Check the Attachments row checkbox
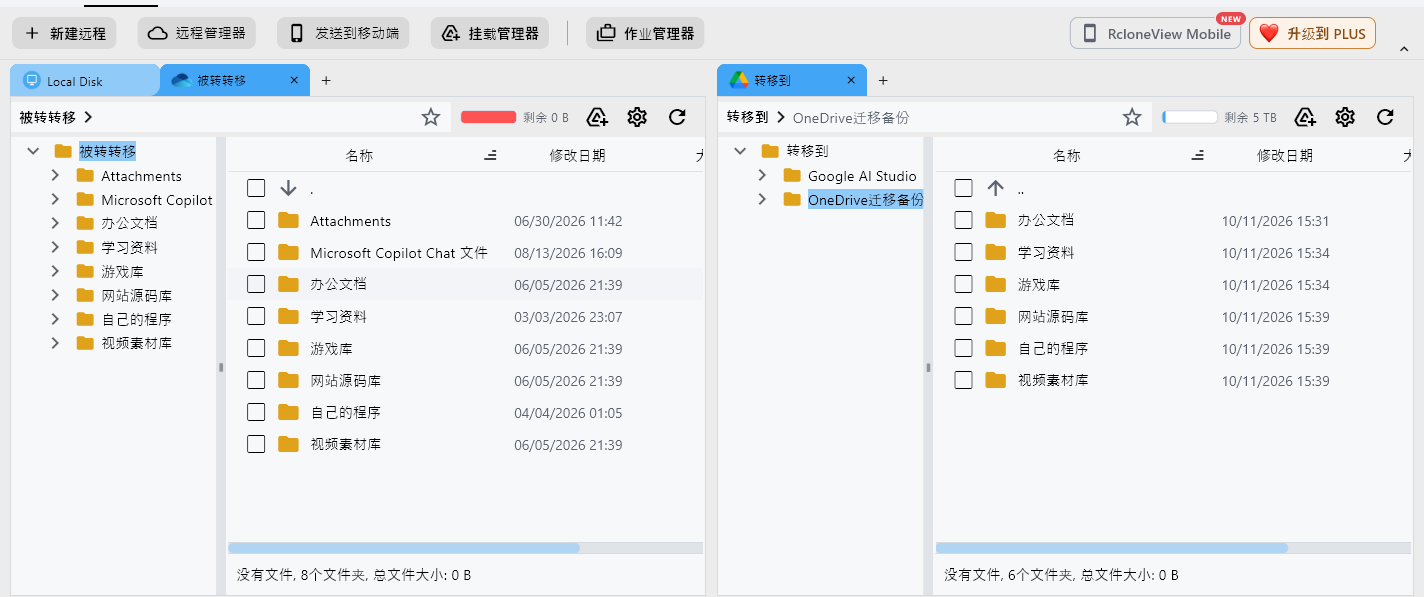 coord(256,220)
